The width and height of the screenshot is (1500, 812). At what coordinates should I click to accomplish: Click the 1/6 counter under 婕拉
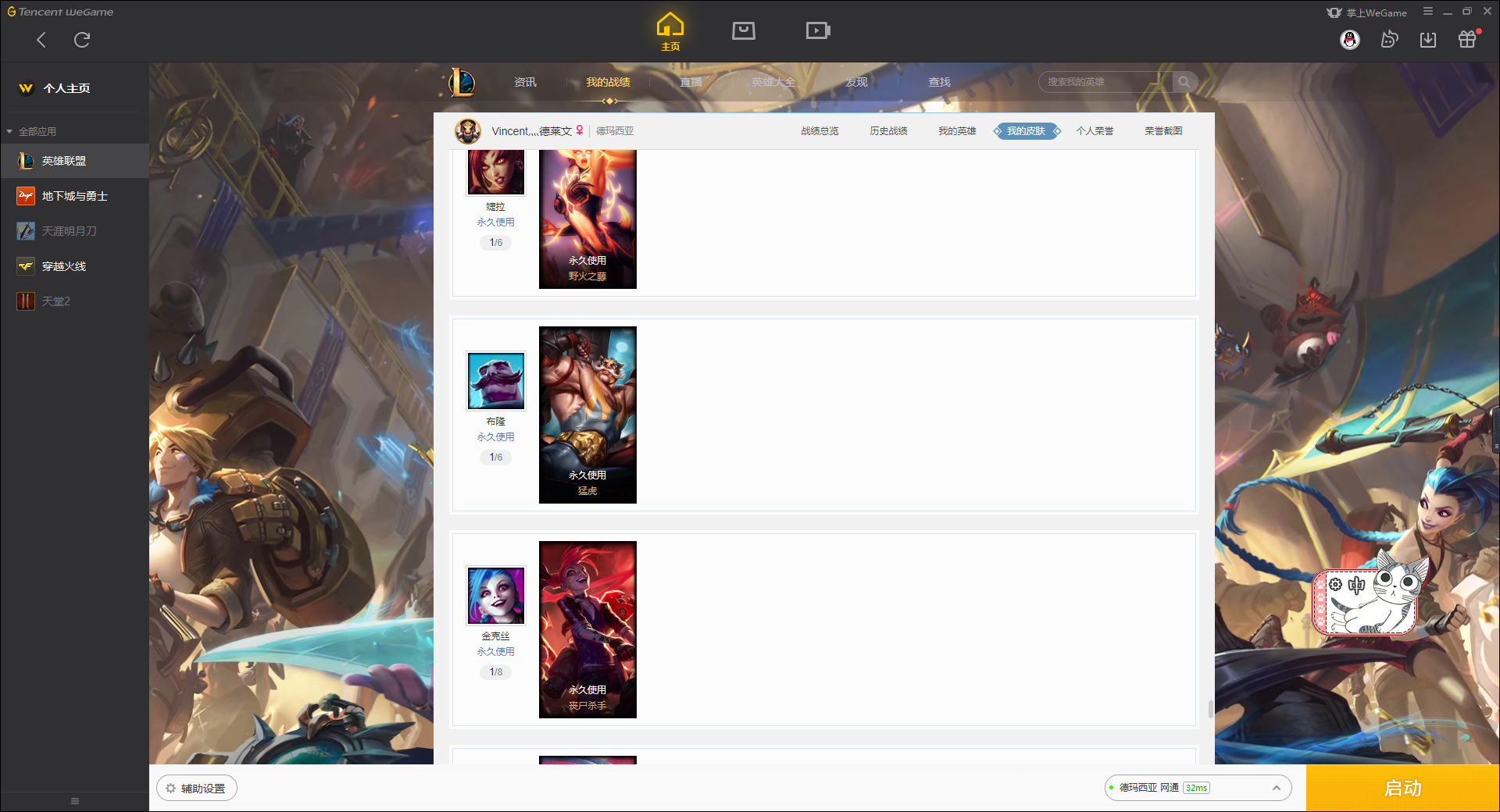[496, 243]
